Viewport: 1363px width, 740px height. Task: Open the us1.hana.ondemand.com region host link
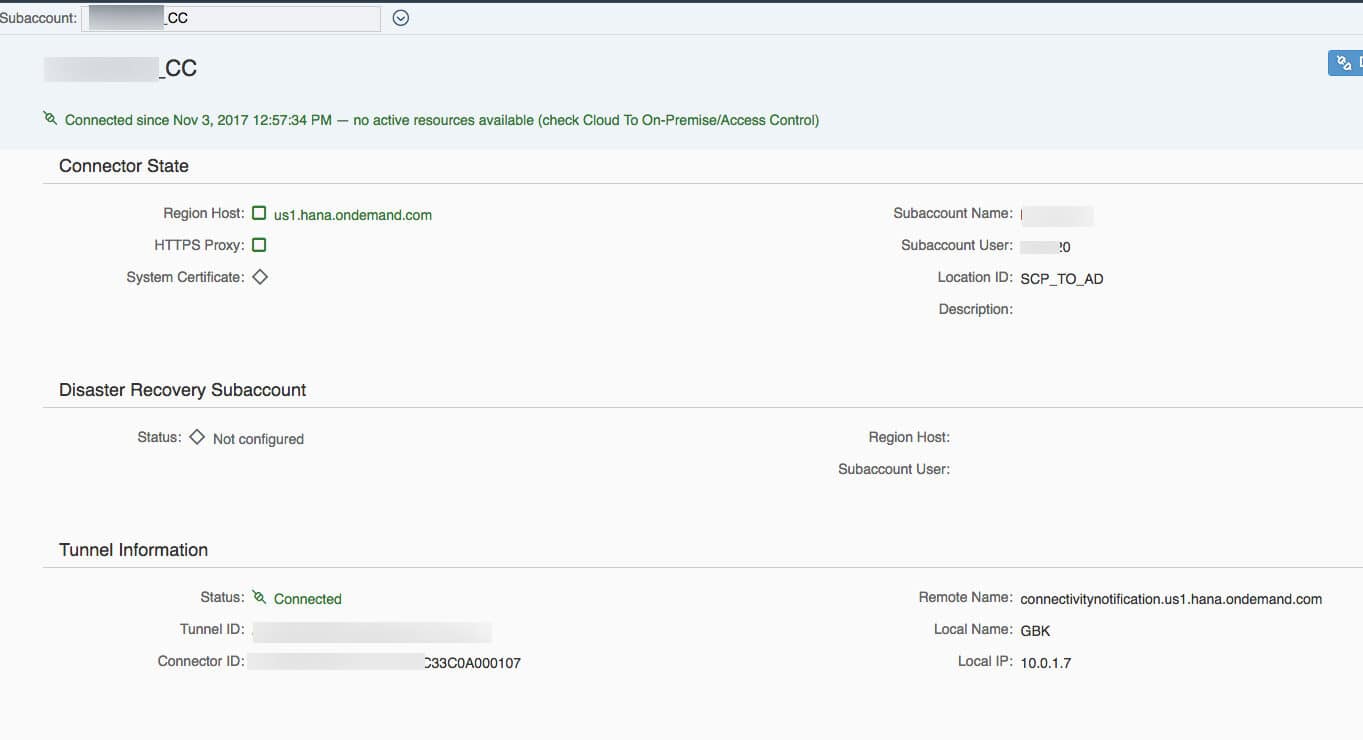[352, 215]
